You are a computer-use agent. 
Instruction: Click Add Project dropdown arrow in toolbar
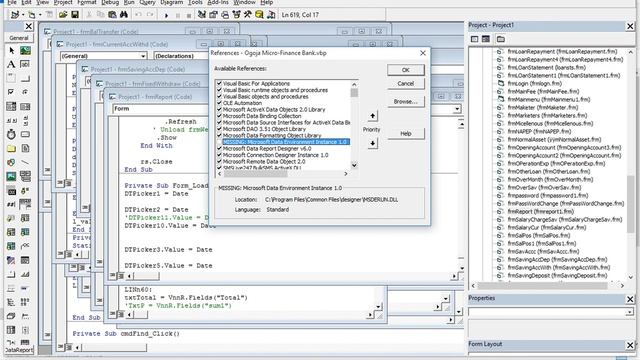pyautogui.click(x=23, y=15)
